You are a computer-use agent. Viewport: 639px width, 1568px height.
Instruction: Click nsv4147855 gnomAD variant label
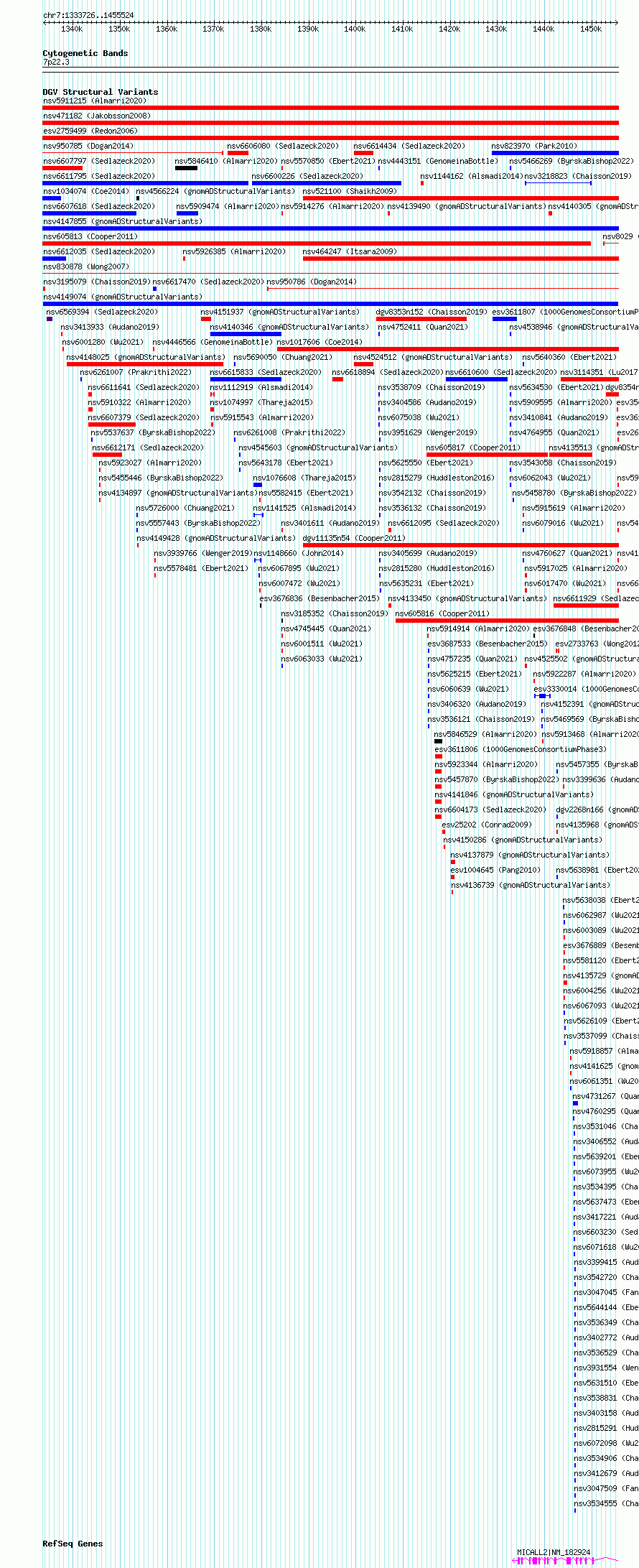tap(123, 221)
